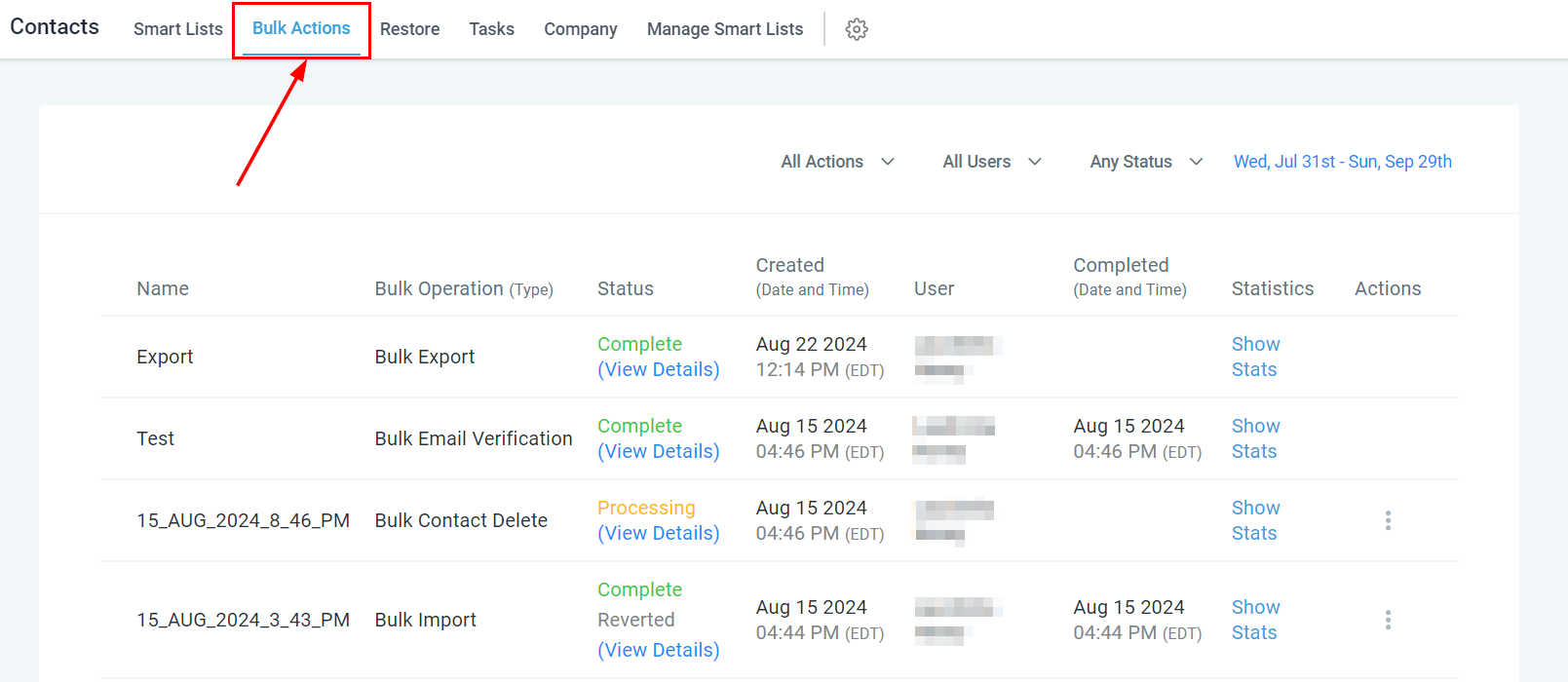
Task: Change the Jul 31st - Sep 29th date range
Action: [x=1343, y=162]
